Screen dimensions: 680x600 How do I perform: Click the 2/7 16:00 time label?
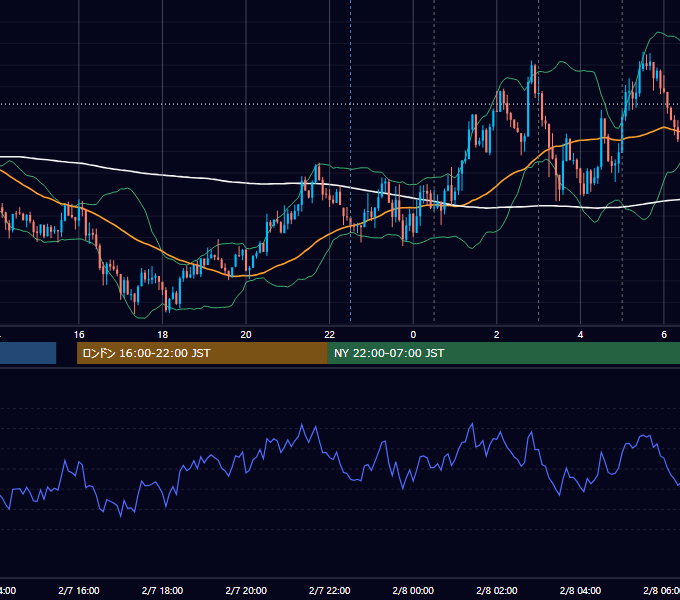(79, 591)
